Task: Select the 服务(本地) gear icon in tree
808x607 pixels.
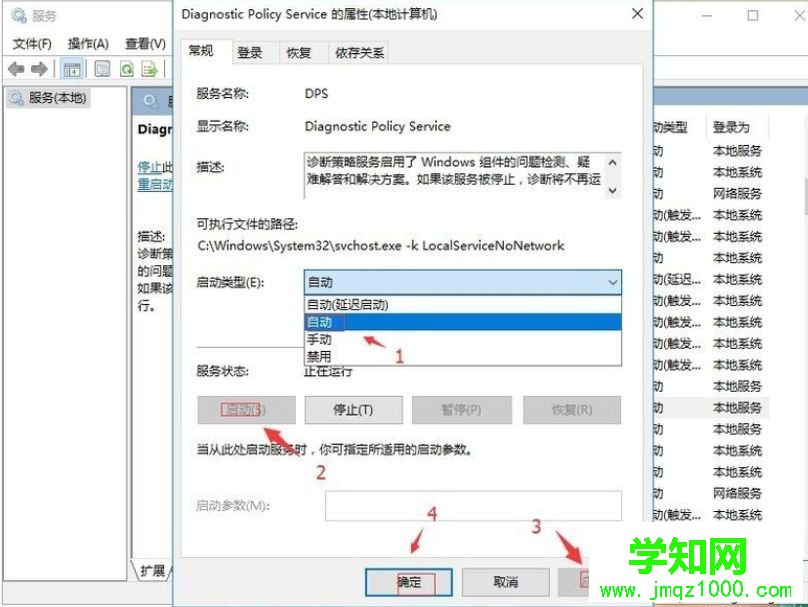Action: [x=14, y=98]
